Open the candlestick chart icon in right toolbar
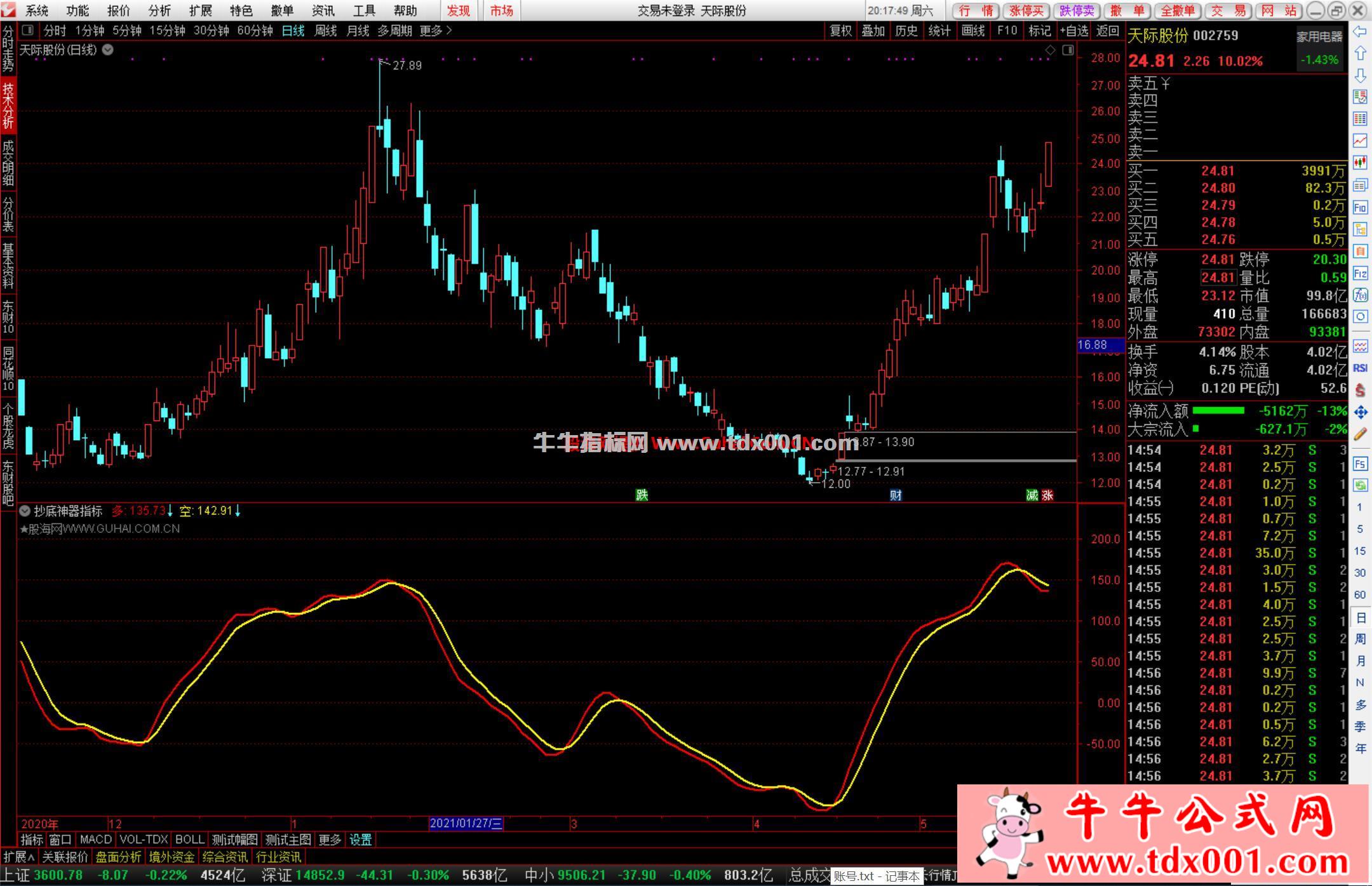 coord(1360,163)
